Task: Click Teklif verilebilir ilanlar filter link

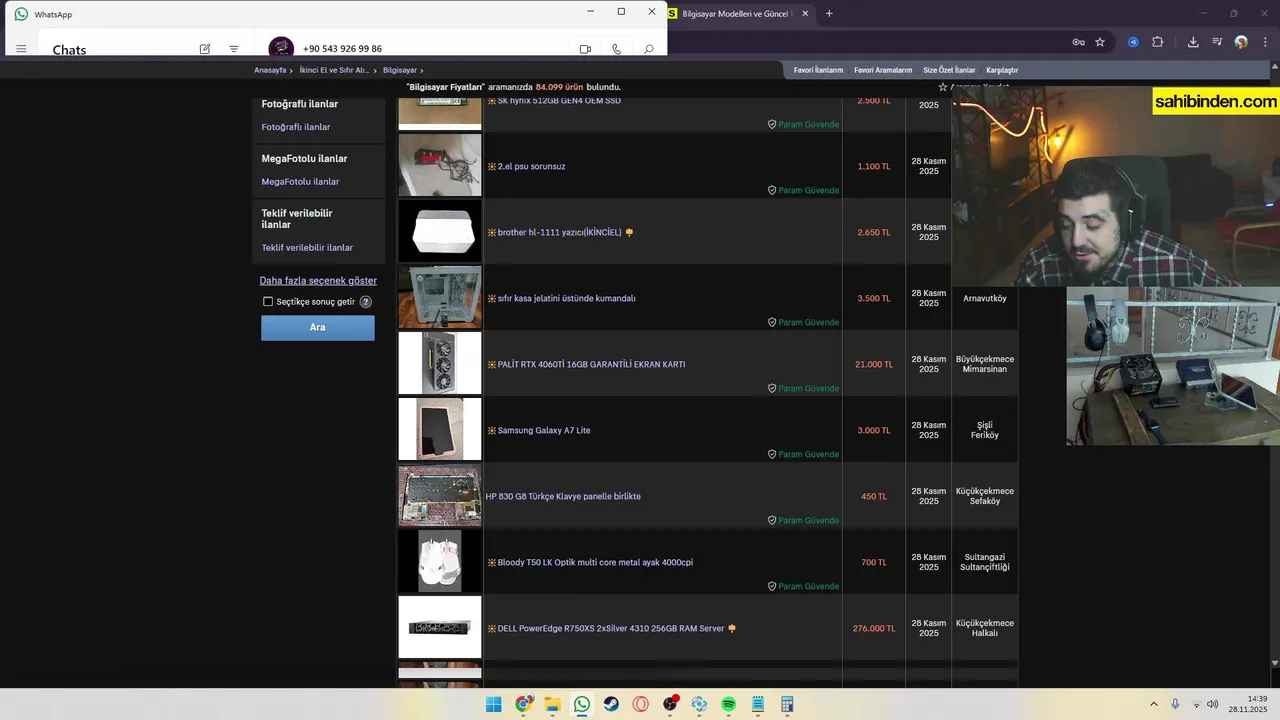Action: point(307,247)
